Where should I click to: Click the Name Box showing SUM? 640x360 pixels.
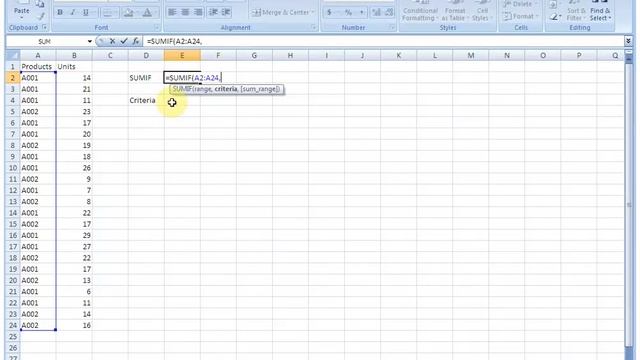tap(45, 41)
